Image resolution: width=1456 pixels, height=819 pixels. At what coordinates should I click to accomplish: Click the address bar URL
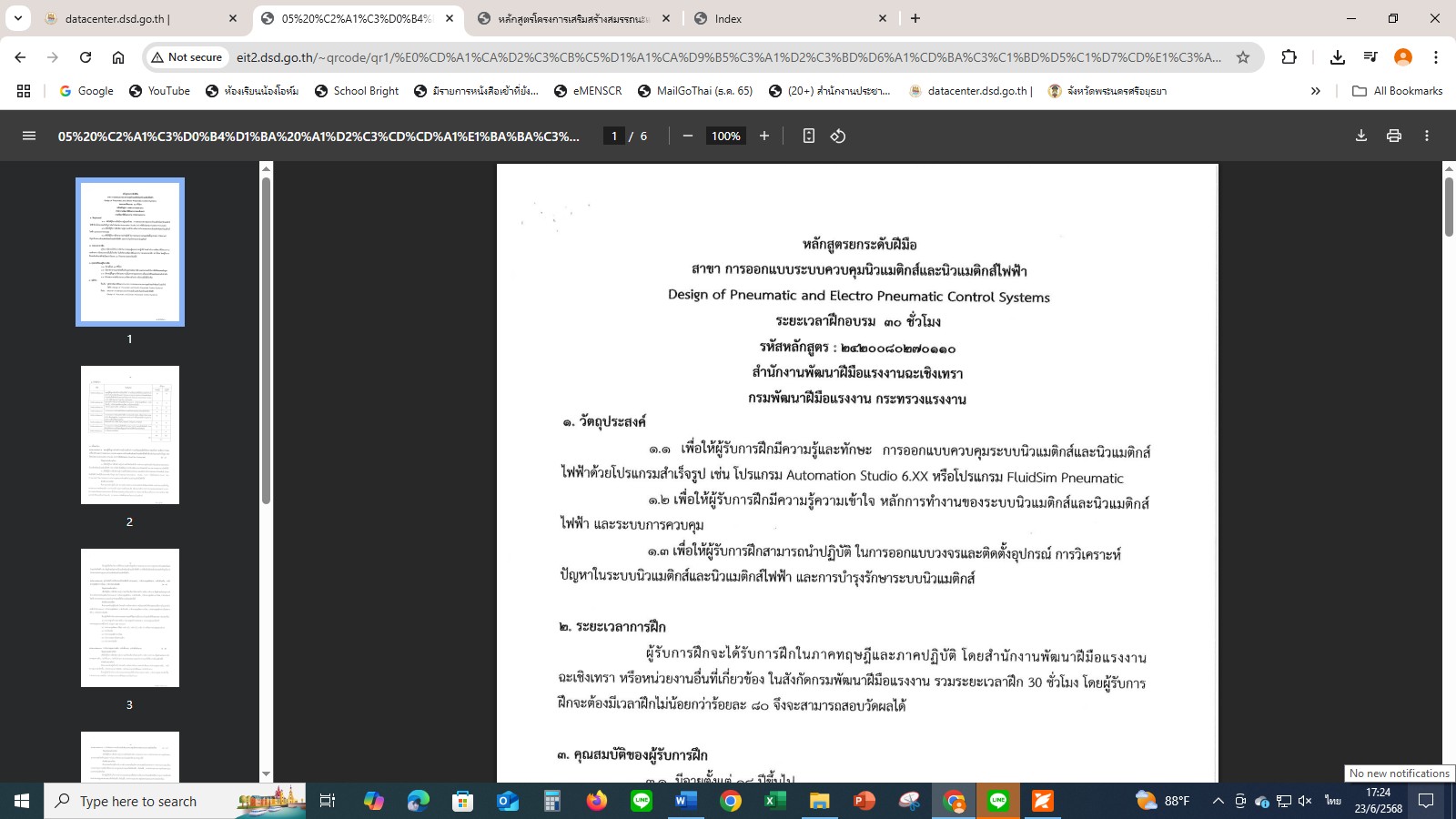(x=728, y=57)
